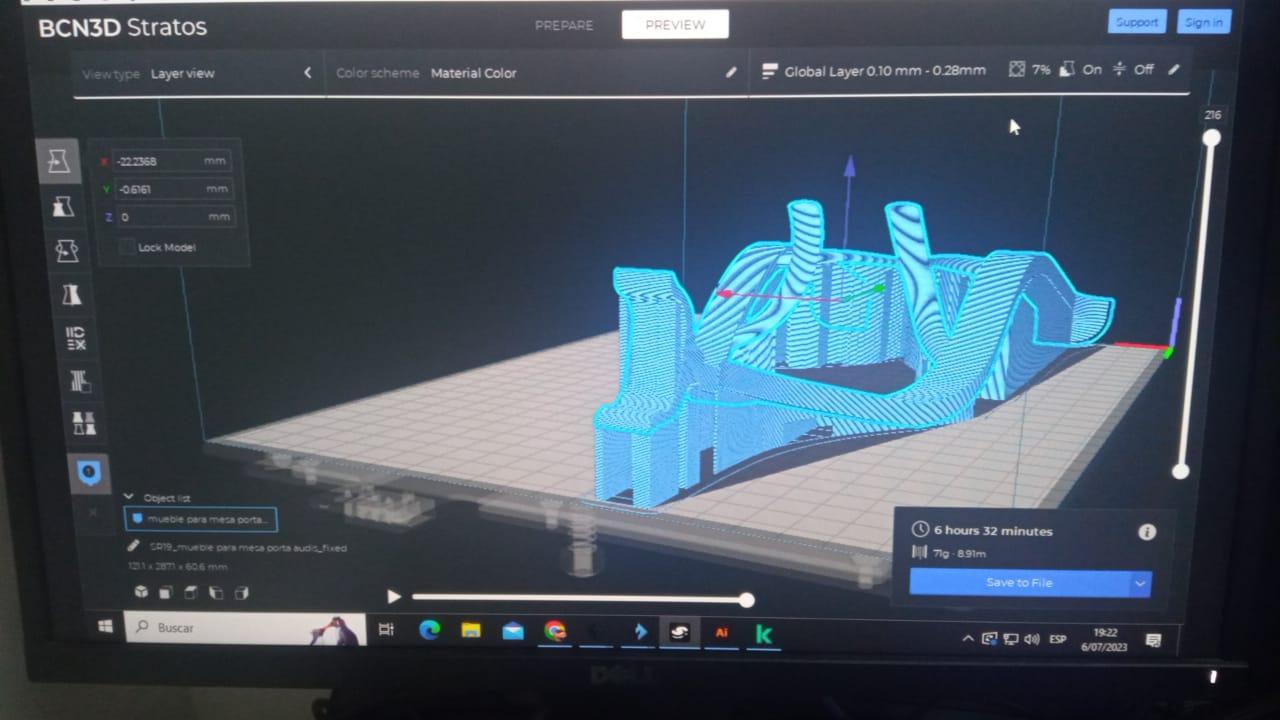Image resolution: width=1280 pixels, height=720 pixels.
Task: Open the Per Model Settings tool
Action: coord(75,338)
